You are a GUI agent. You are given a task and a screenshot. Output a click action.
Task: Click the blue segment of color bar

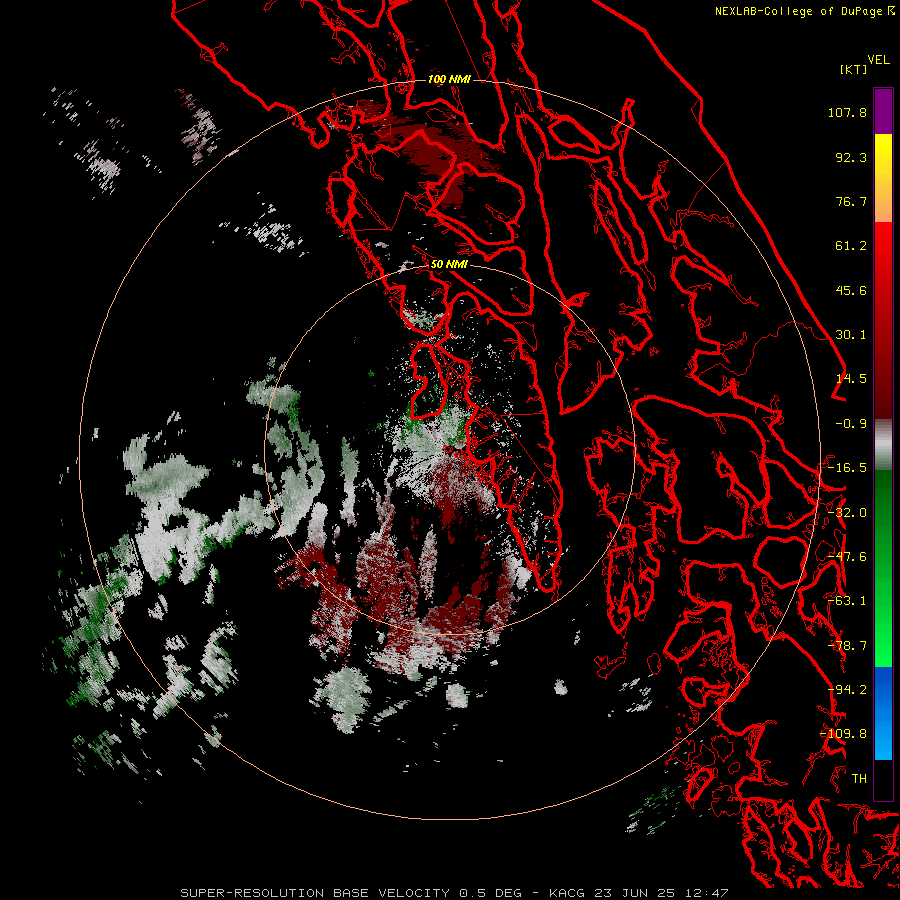(x=883, y=713)
